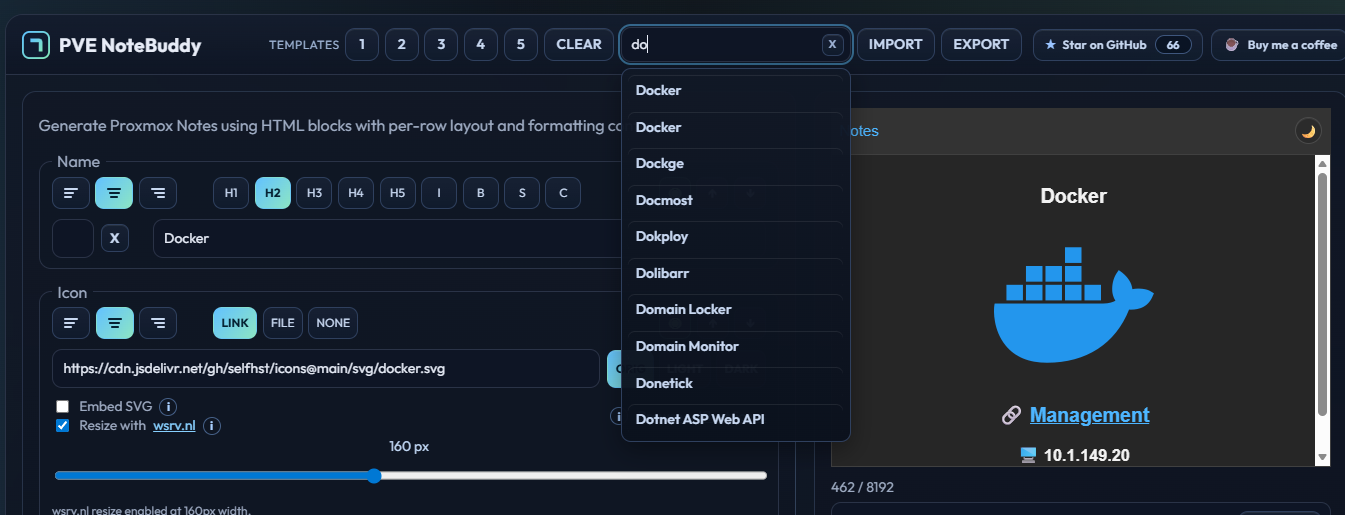Clear the search box with its X button
The width and height of the screenshot is (1345, 515).
(x=832, y=45)
